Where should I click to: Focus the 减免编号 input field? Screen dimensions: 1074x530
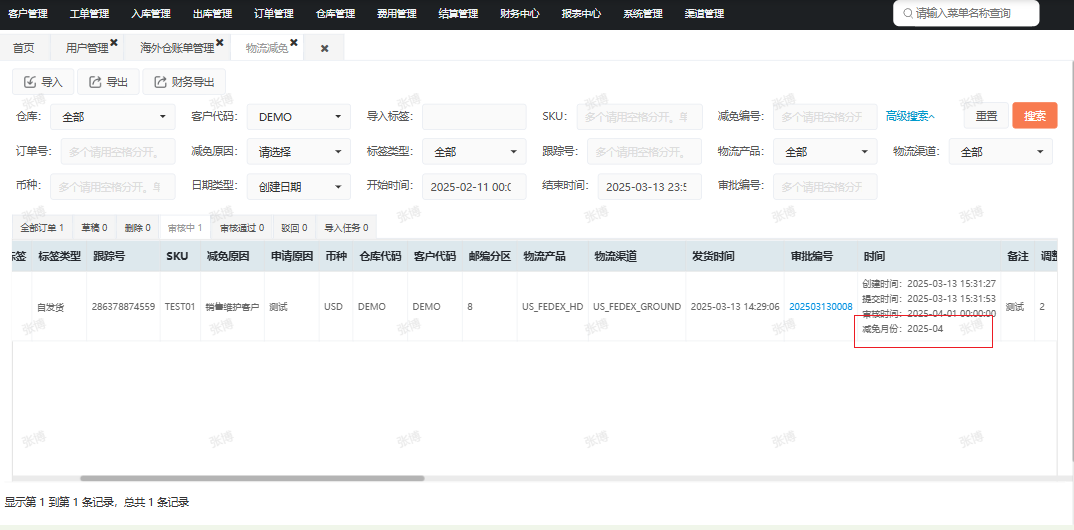pyautogui.click(x=825, y=117)
